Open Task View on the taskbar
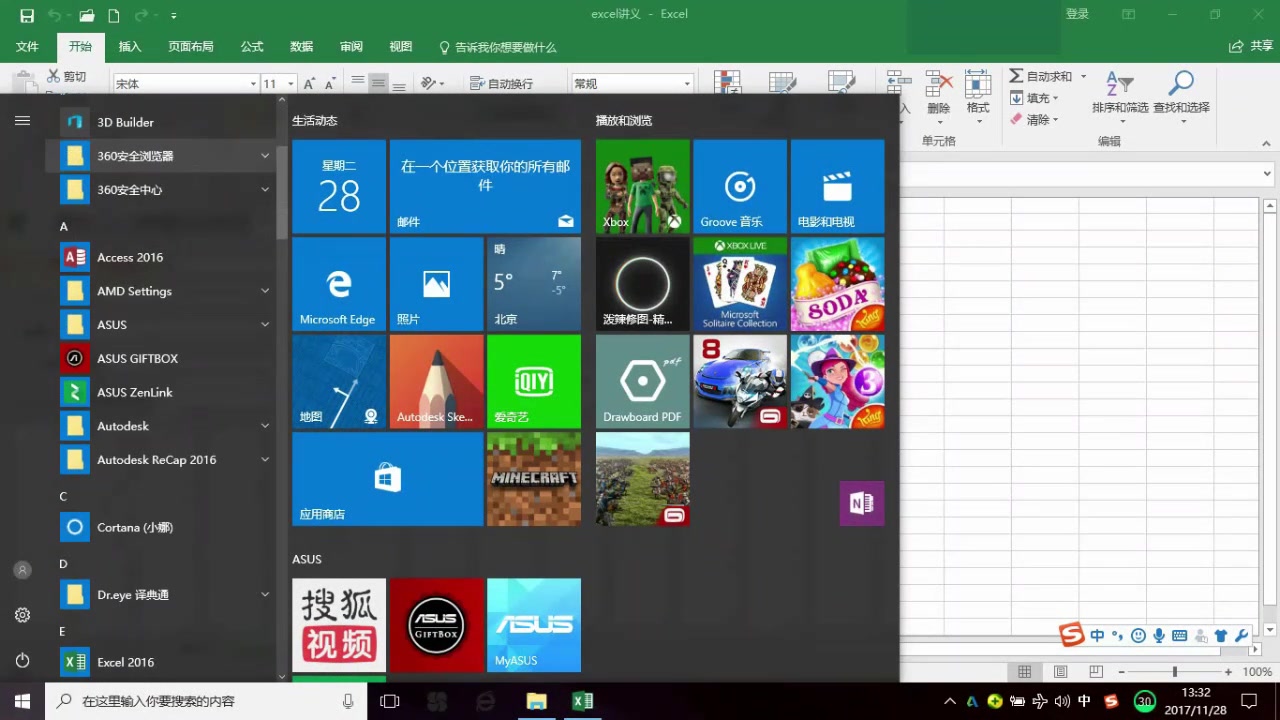 pyautogui.click(x=390, y=702)
